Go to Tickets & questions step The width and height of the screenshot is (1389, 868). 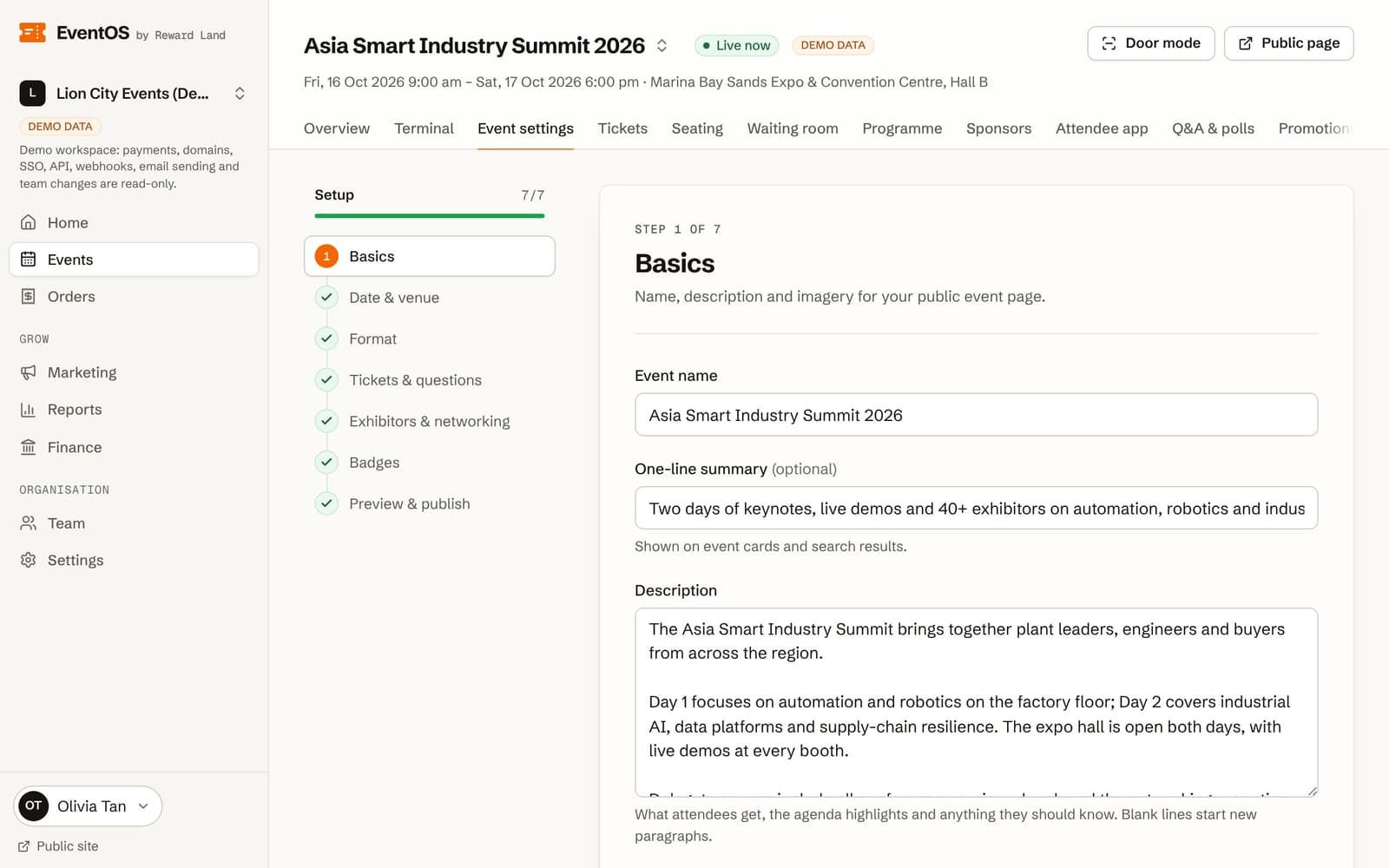click(430, 380)
